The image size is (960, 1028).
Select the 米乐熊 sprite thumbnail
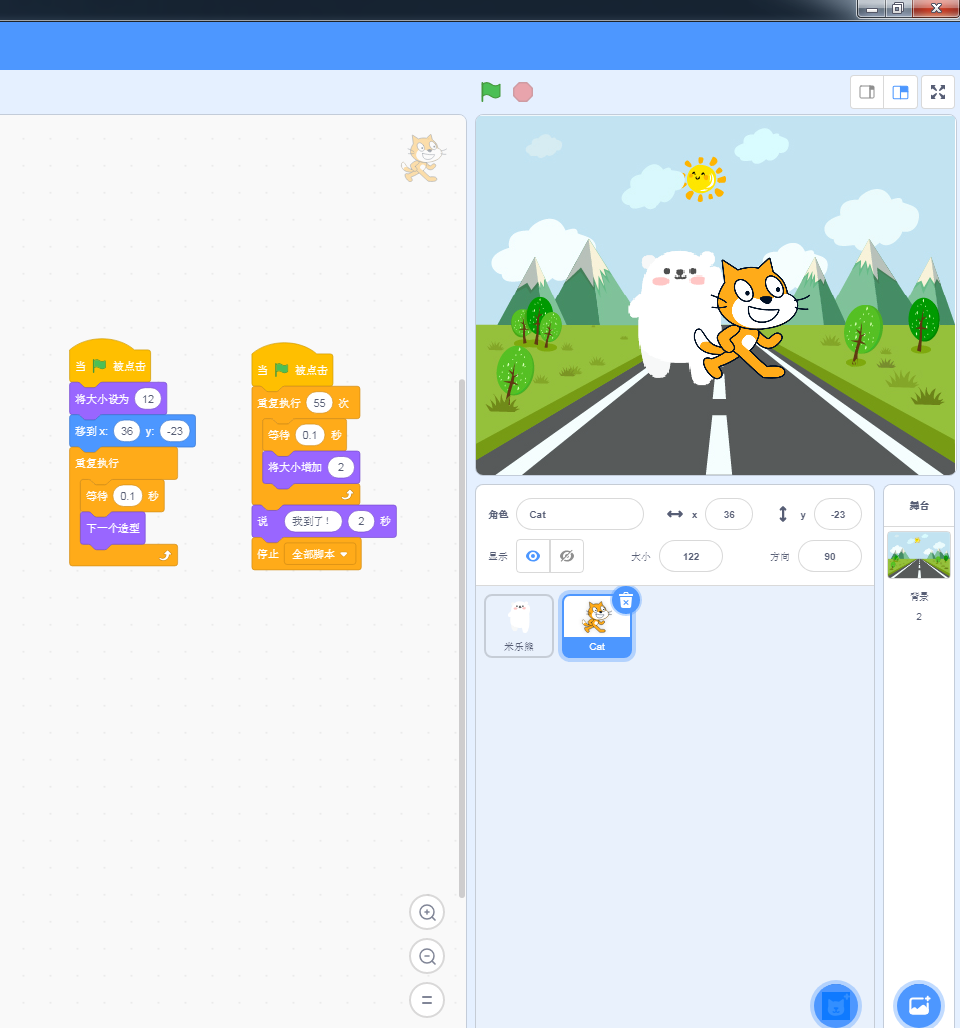pos(519,625)
